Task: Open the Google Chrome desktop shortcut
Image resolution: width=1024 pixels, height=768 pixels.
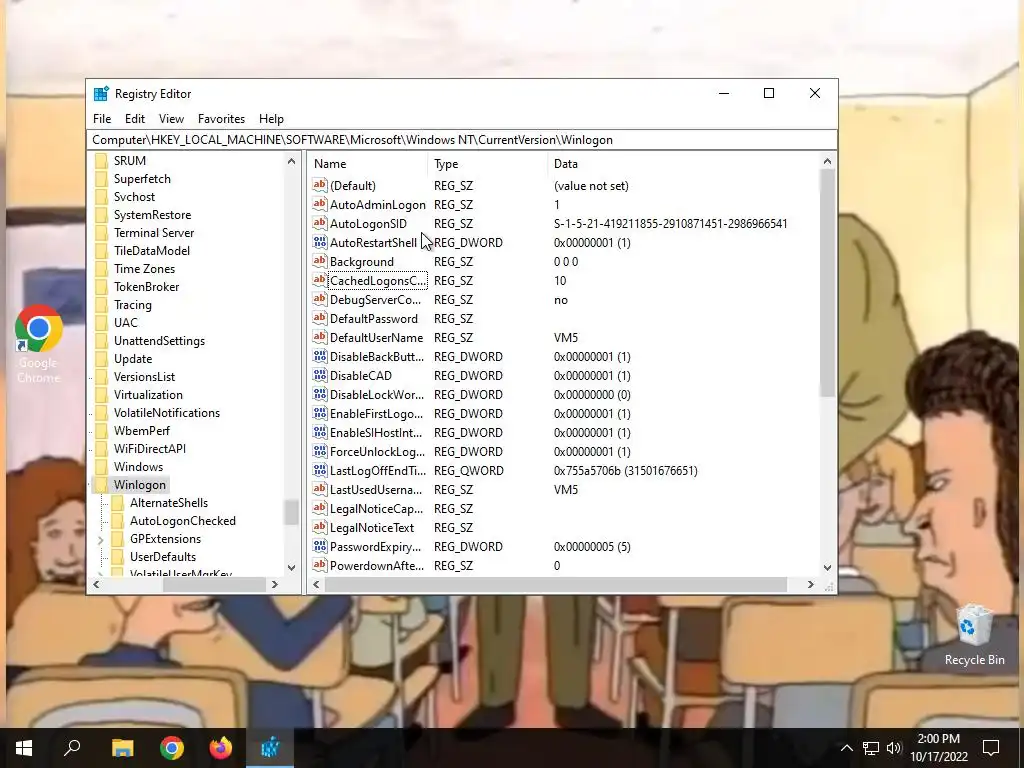Action: click(39, 344)
